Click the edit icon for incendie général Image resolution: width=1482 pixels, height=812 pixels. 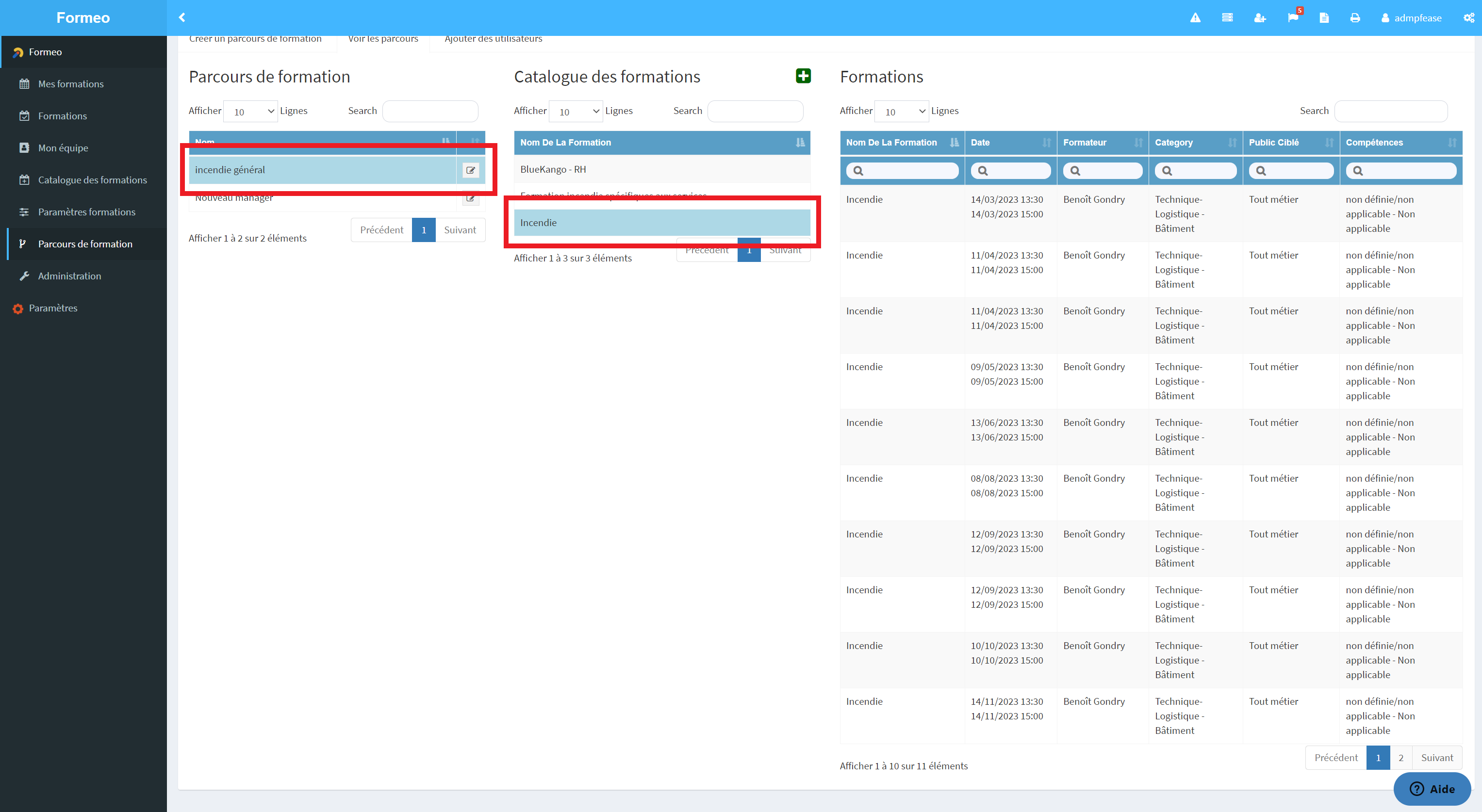pyautogui.click(x=471, y=170)
